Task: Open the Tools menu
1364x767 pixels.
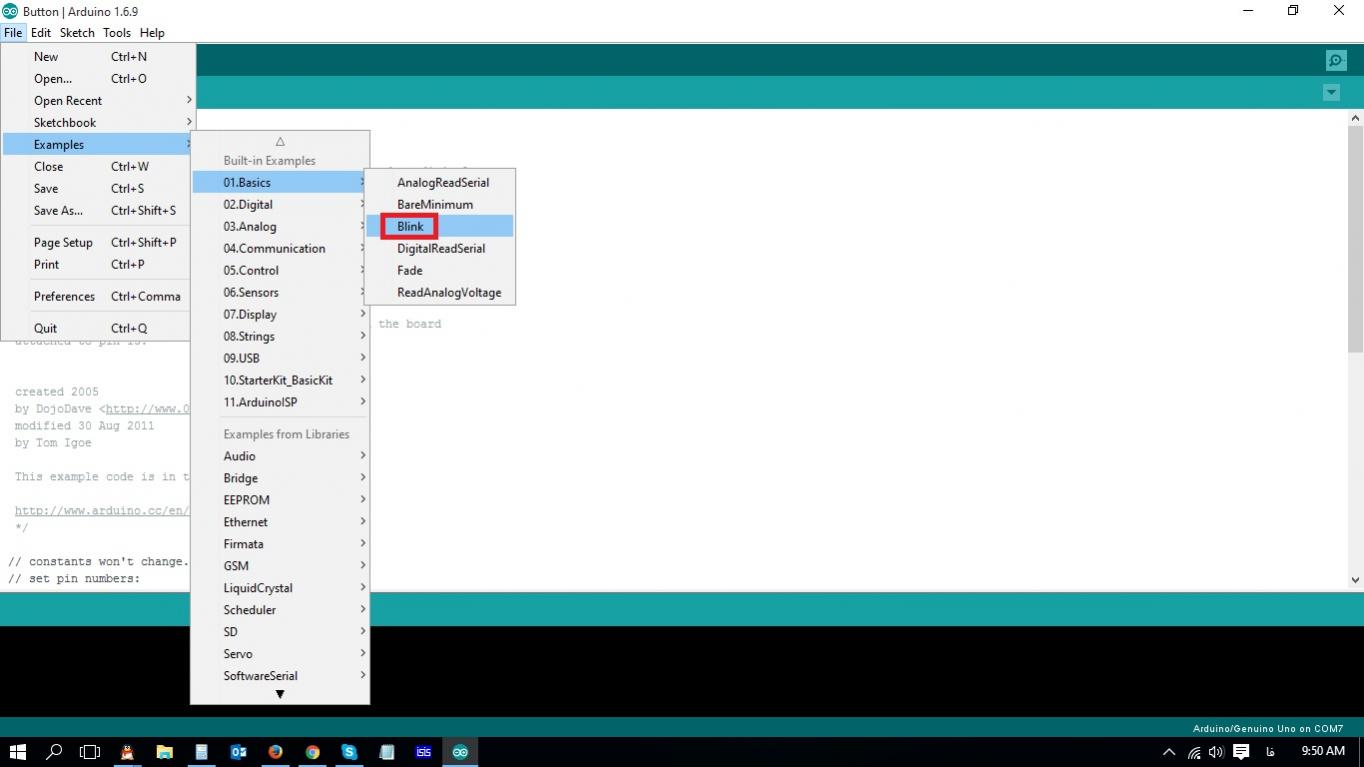Action: [x=116, y=33]
